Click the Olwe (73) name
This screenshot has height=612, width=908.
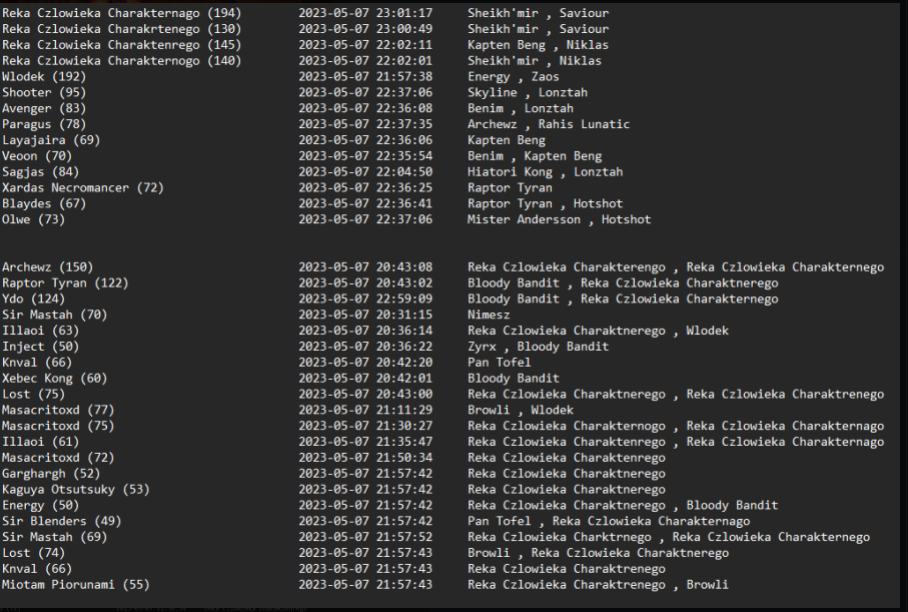click(x=33, y=220)
